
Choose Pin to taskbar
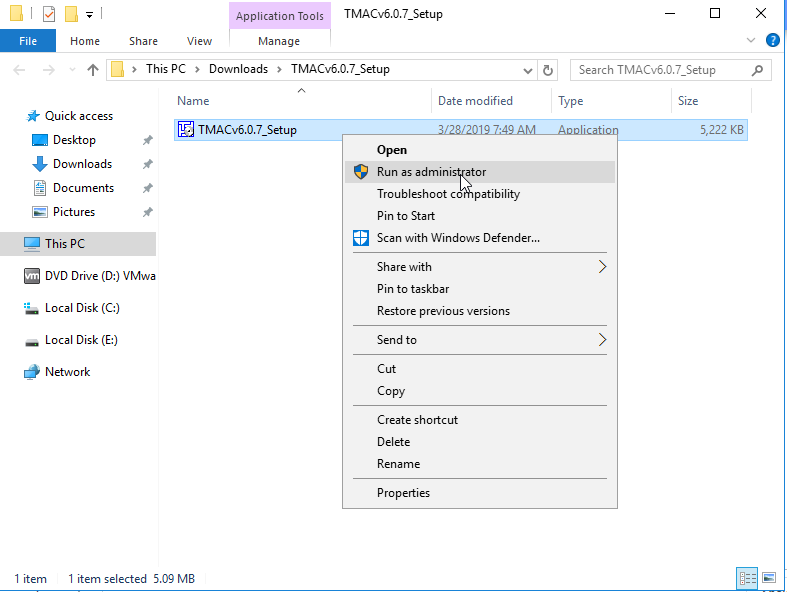point(479,289)
